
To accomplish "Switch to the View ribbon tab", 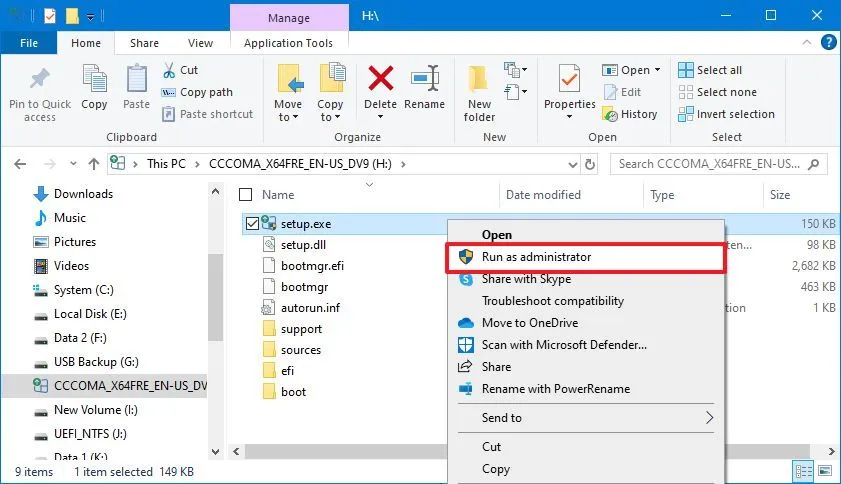I will pos(200,43).
